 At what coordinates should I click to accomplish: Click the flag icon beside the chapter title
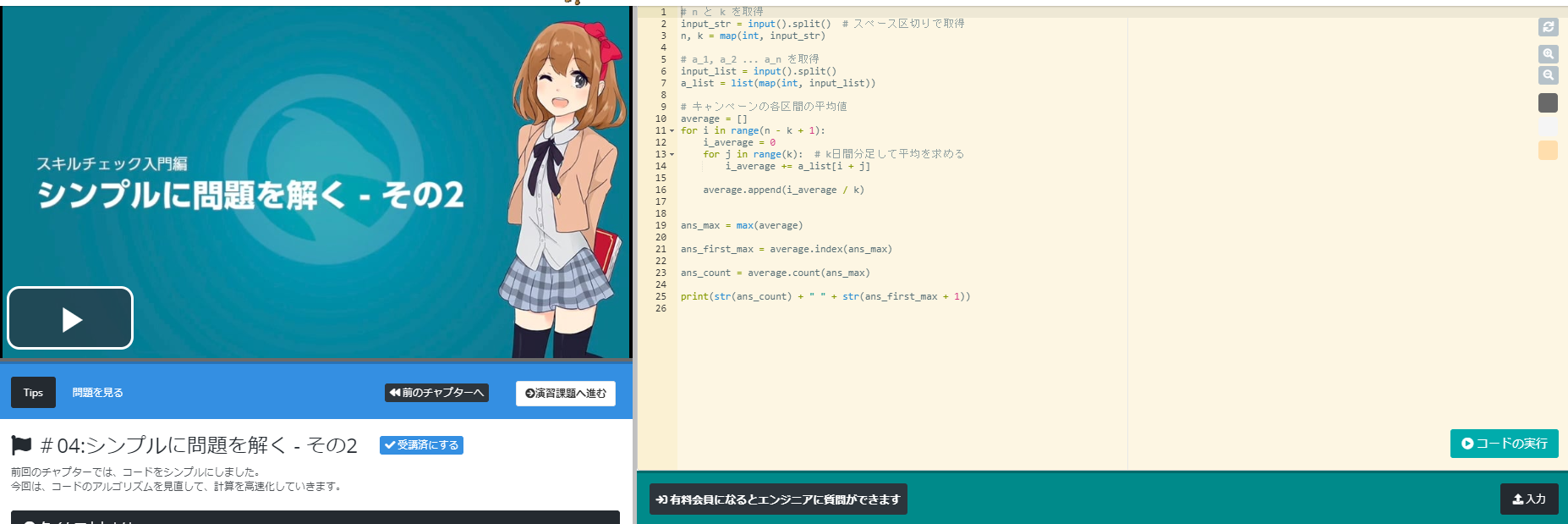pyautogui.click(x=22, y=445)
